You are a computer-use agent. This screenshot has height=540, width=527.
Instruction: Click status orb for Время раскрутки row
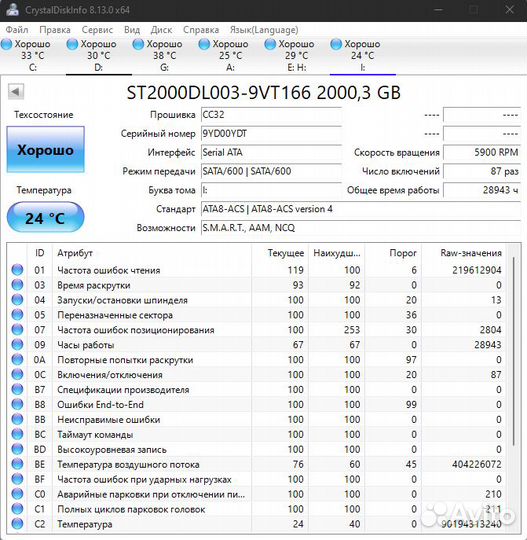[x=17, y=285]
